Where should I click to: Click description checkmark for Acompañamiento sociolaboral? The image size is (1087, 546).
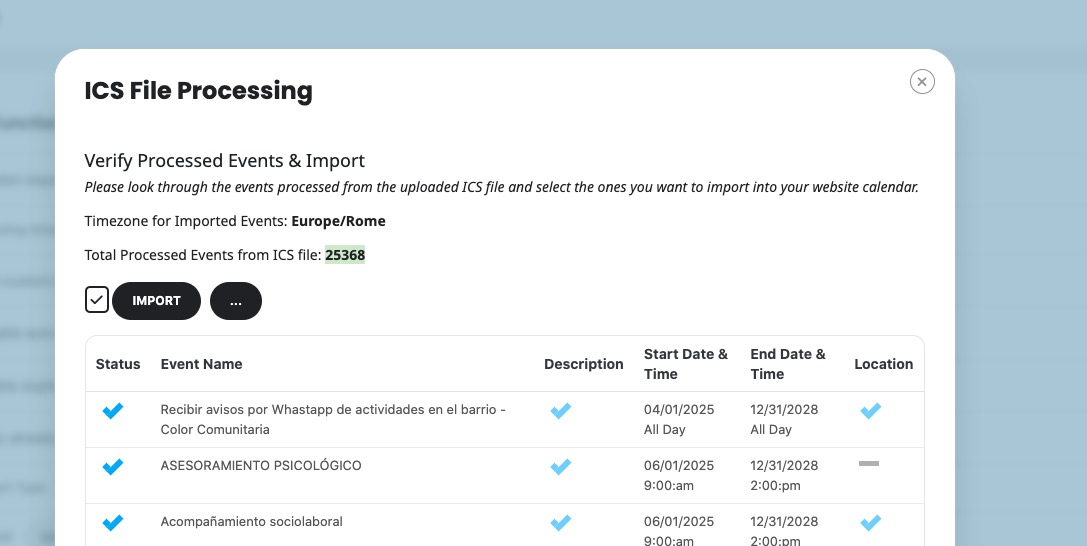tap(561, 523)
